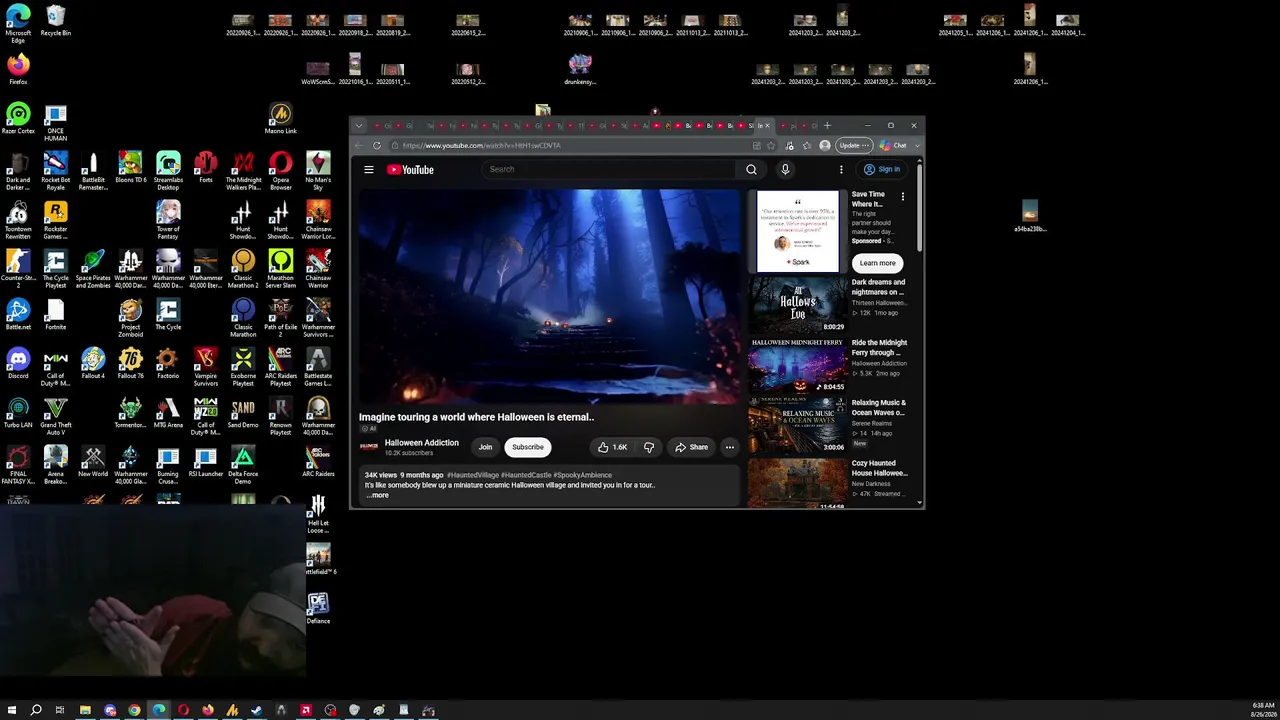Open File Explorer from the taskbar
1280x720 pixels.
coord(85,710)
